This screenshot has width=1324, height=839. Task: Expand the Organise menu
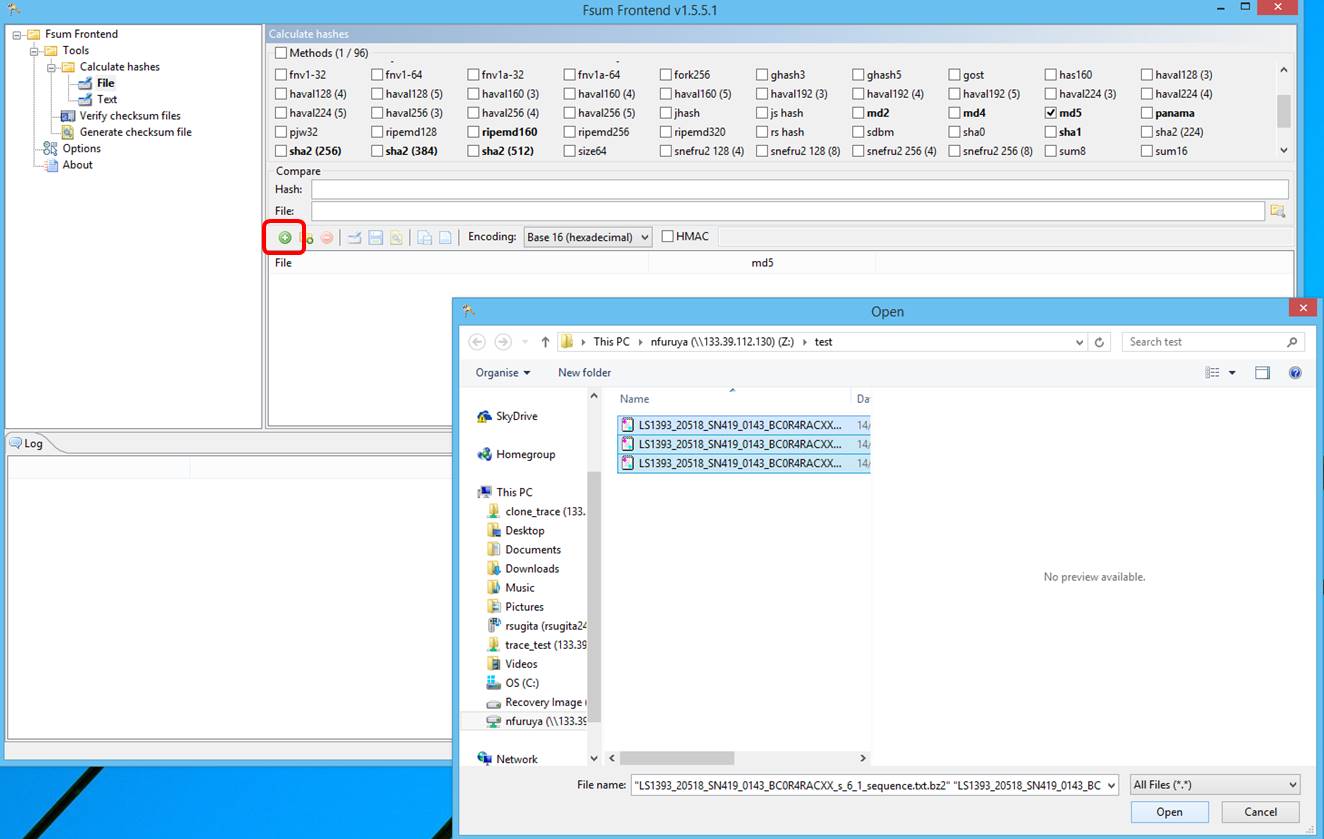pos(503,373)
